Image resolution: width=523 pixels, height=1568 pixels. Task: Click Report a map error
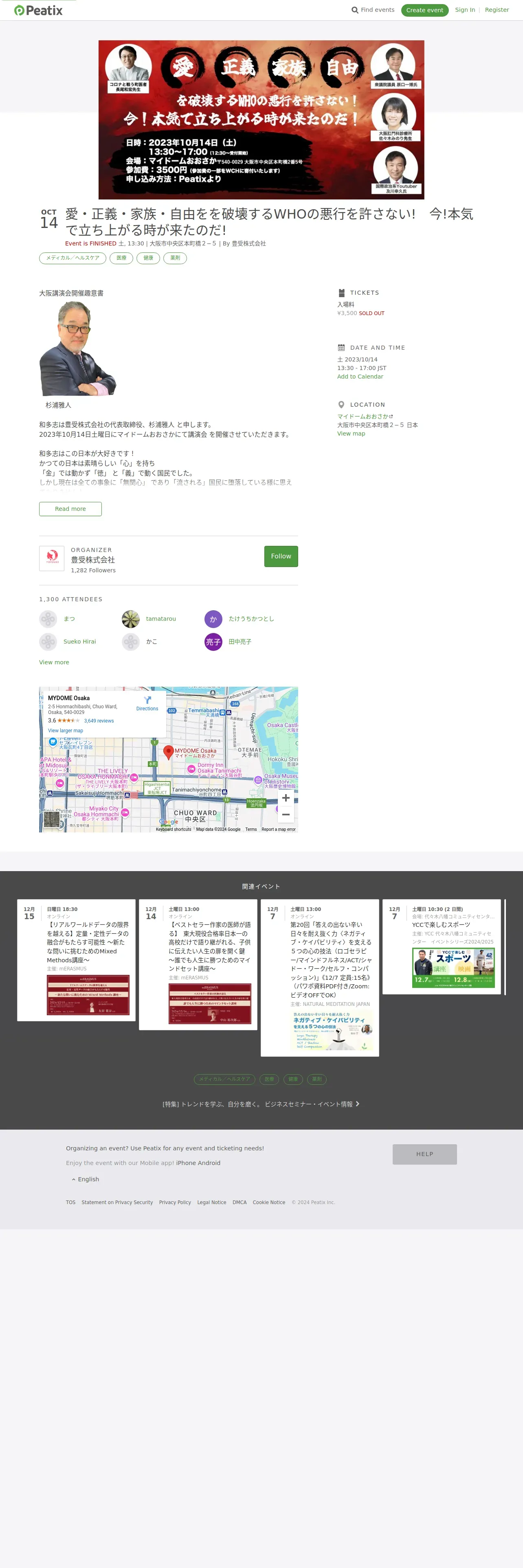[278, 829]
